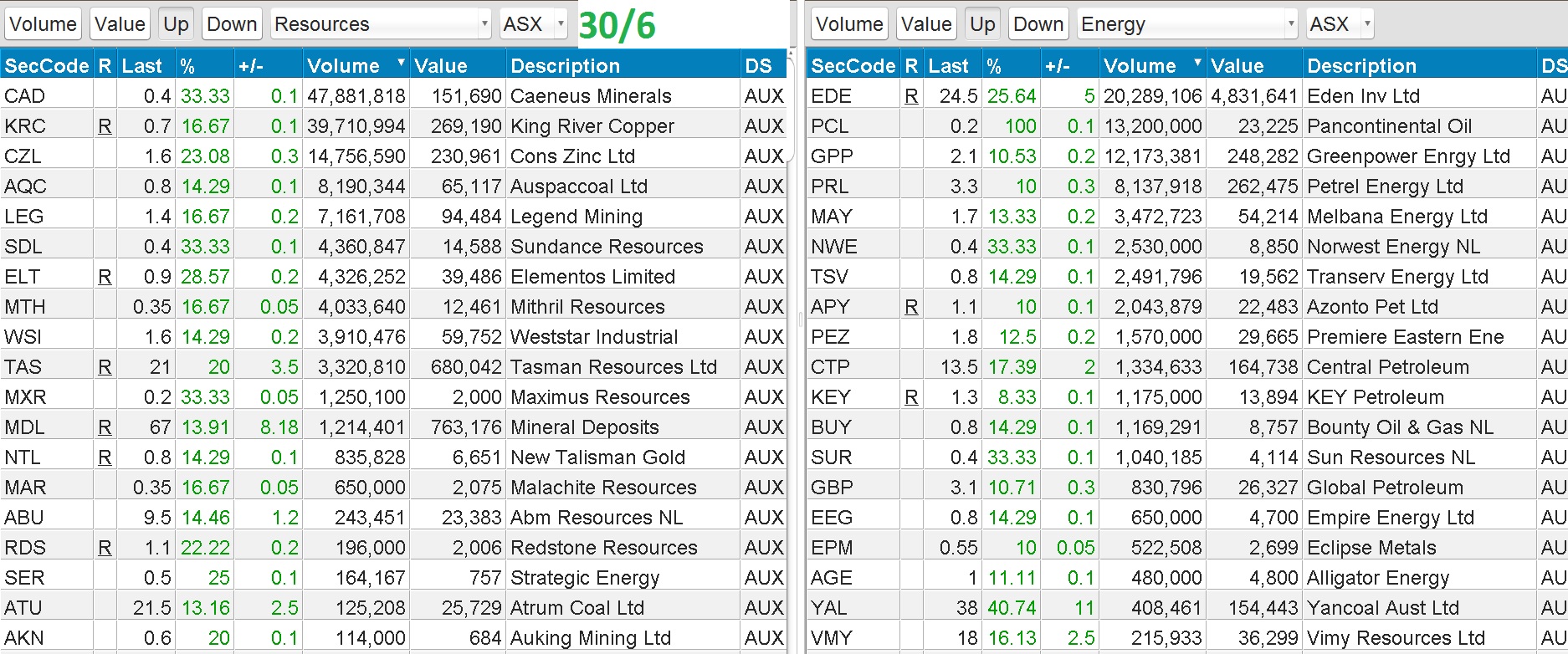Viewport: 1568px width, 654px height.
Task: Click volume 47,881,818 cell
Action: point(356,96)
